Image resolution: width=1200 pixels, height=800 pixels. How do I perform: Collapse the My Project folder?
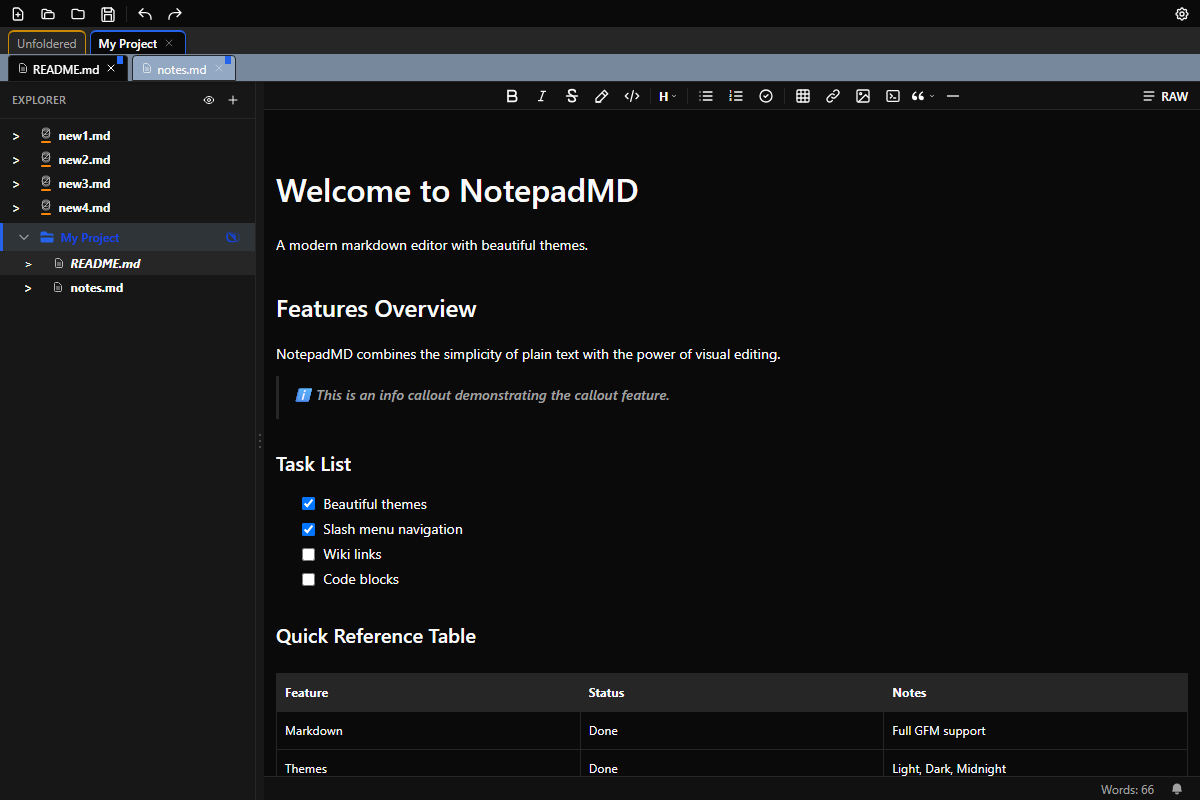[x=23, y=237]
